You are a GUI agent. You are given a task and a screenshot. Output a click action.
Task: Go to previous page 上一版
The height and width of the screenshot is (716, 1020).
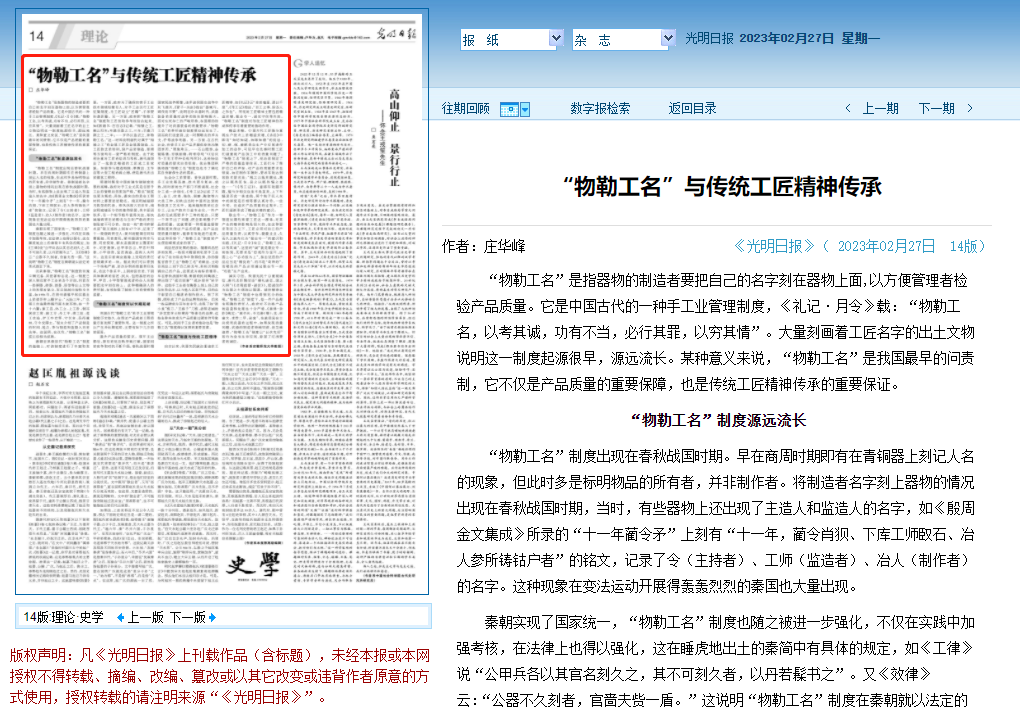pos(145,617)
